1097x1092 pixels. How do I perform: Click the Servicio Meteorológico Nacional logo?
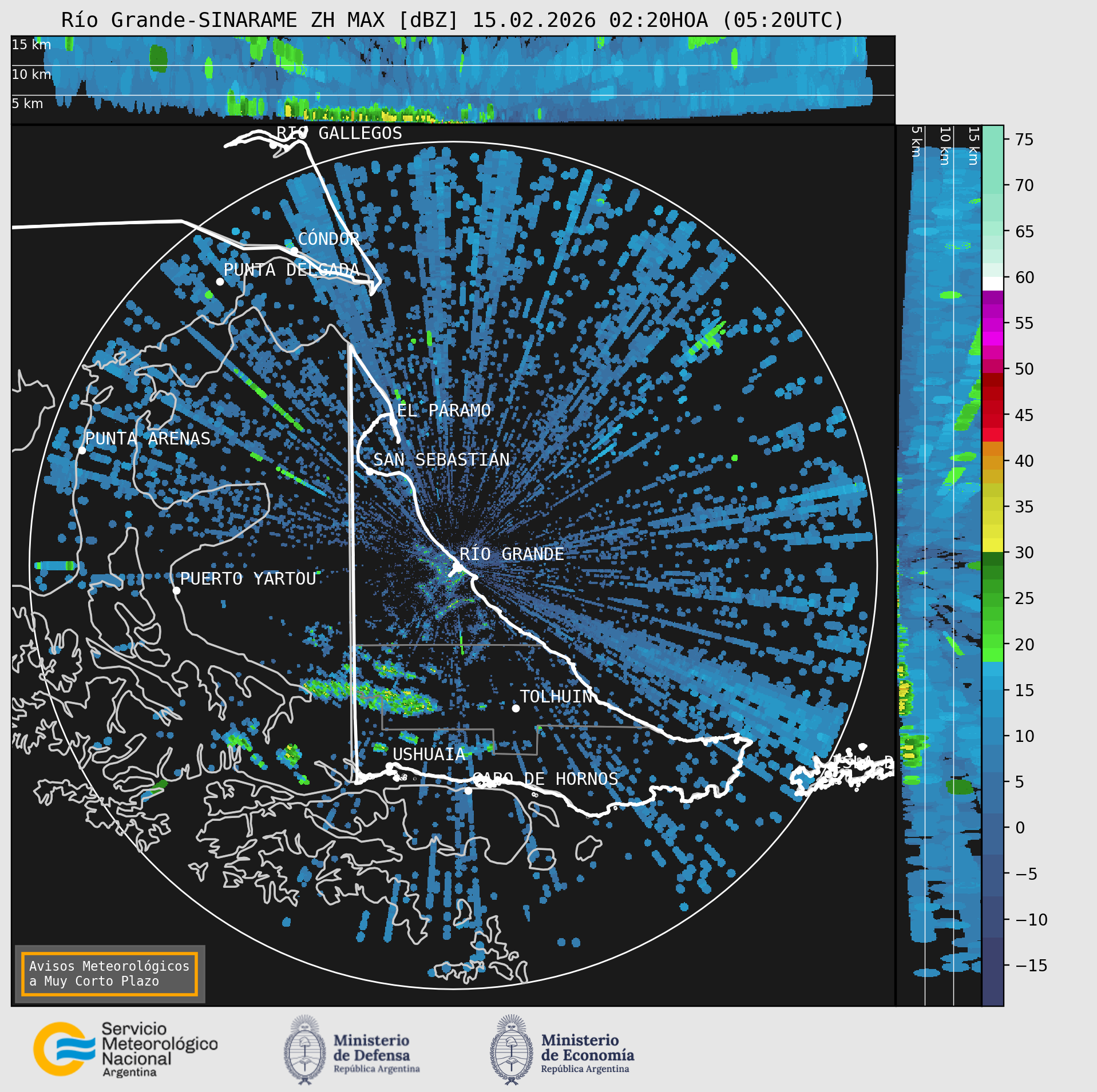click(125, 1050)
